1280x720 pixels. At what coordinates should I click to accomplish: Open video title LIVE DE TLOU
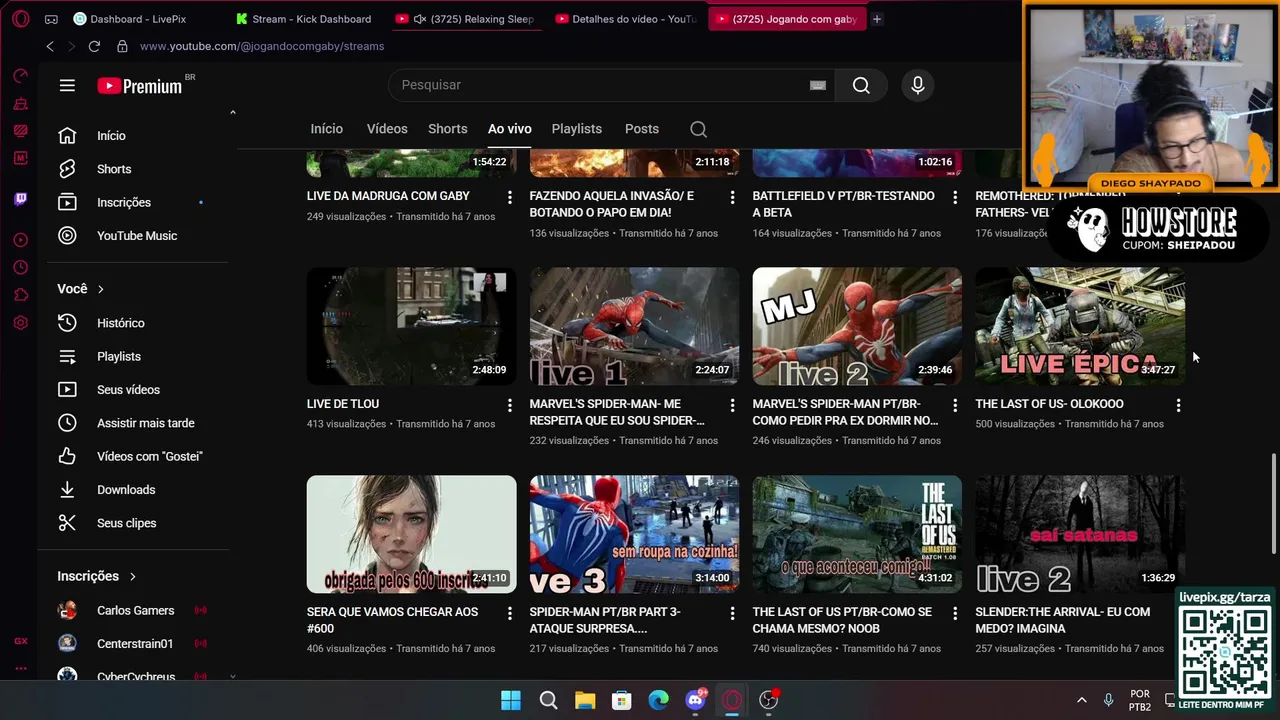[342, 404]
